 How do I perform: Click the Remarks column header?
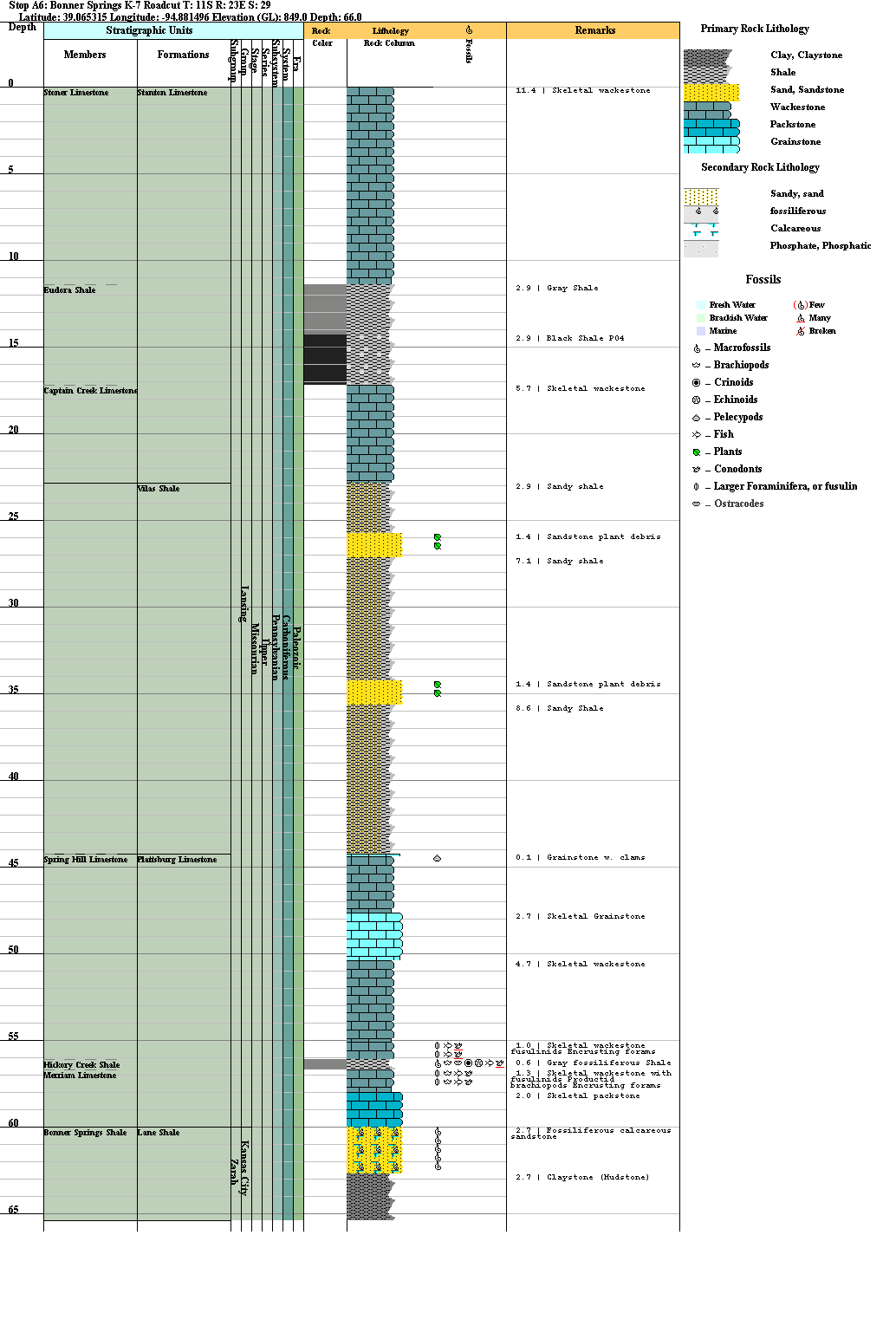point(594,30)
